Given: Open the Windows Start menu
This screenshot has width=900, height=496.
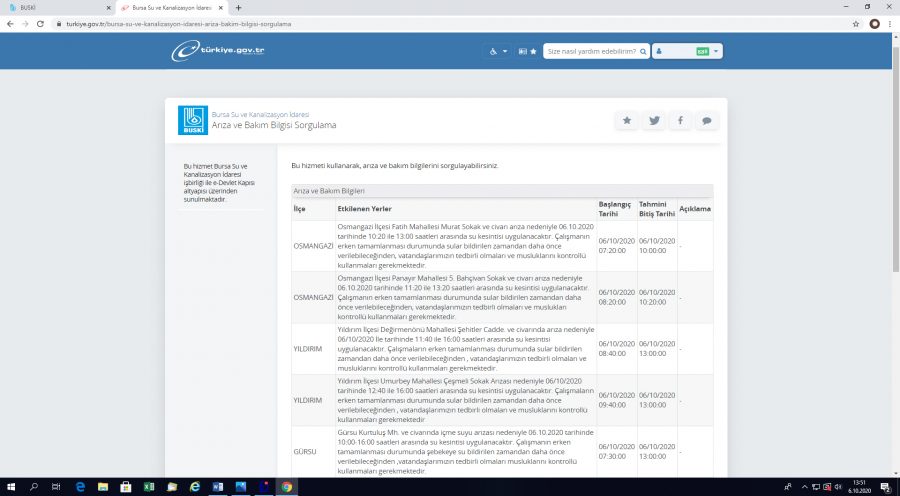Looking at the screenshot, I should coord(10,487).
